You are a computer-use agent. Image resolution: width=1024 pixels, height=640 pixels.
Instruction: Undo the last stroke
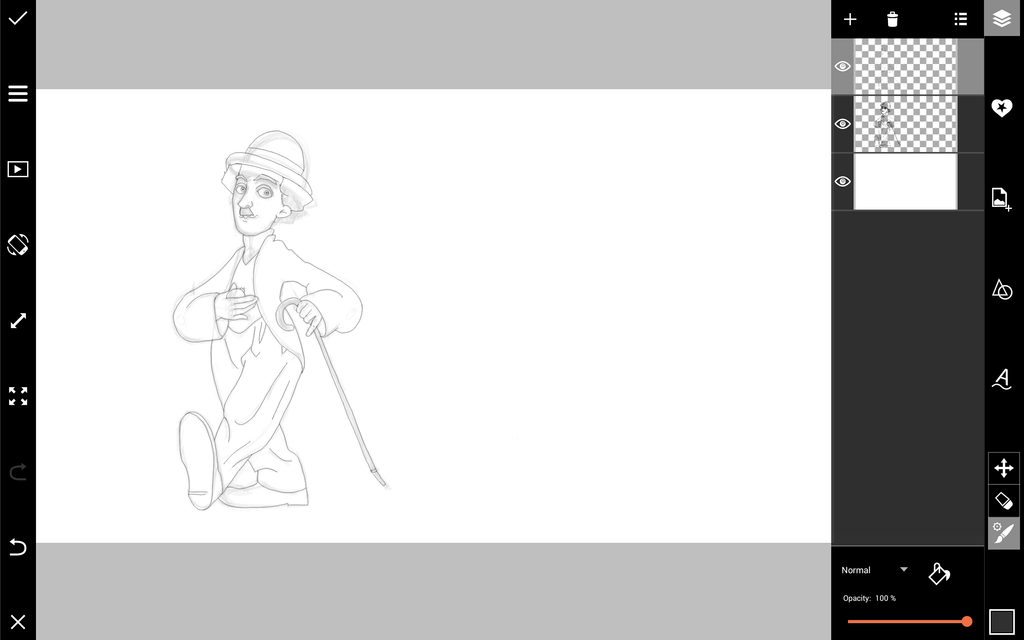pyautogui.click(x=18, y=546)
